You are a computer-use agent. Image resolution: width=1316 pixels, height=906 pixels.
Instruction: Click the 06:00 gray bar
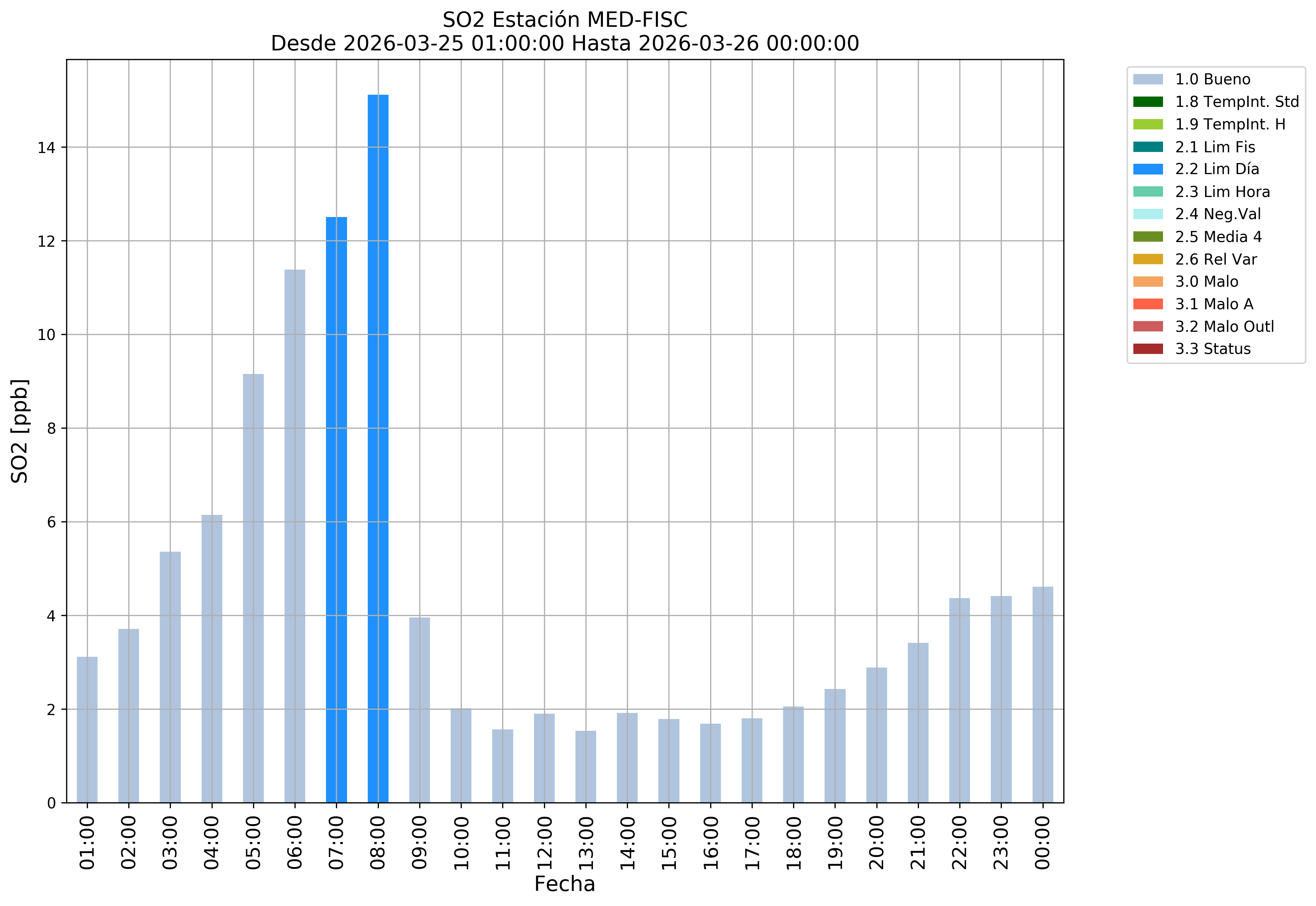tap(295, 536)
